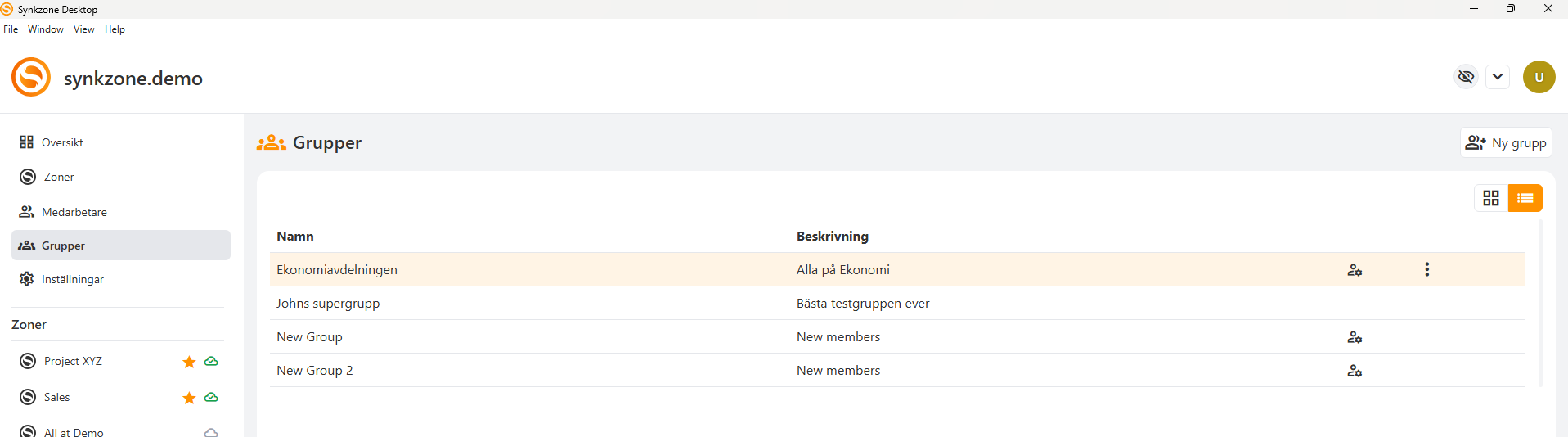Click the Bästa testgruppen ever description
This screenshot has height=437, width=1568.
click(x=863, y=303)
